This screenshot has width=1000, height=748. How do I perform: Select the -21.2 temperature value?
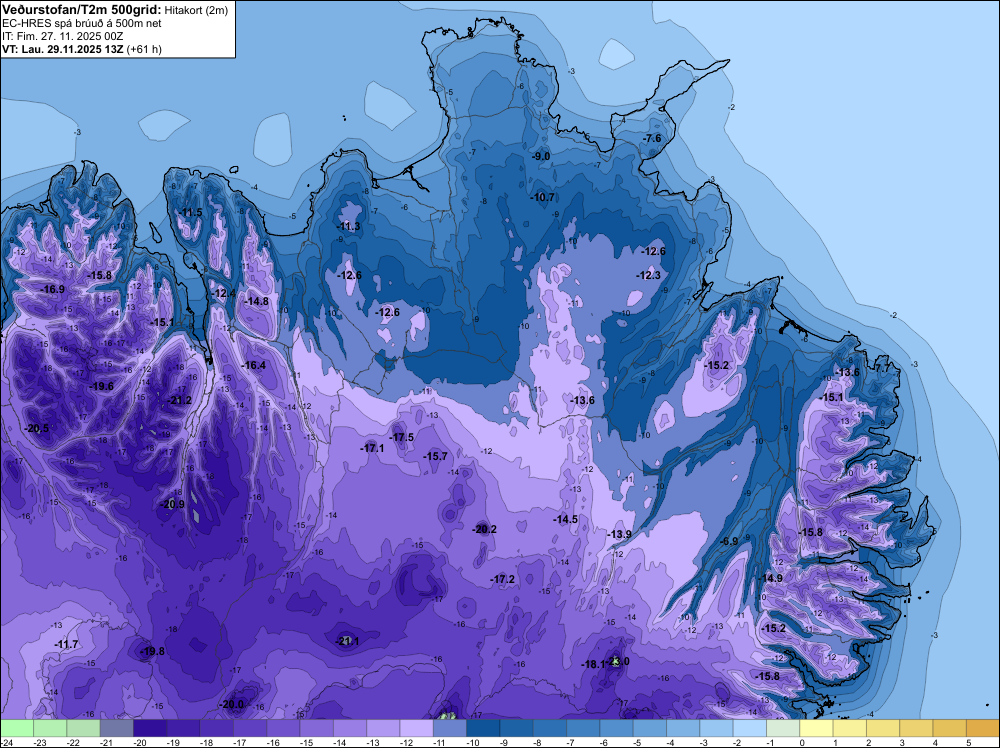pos(179,400)
